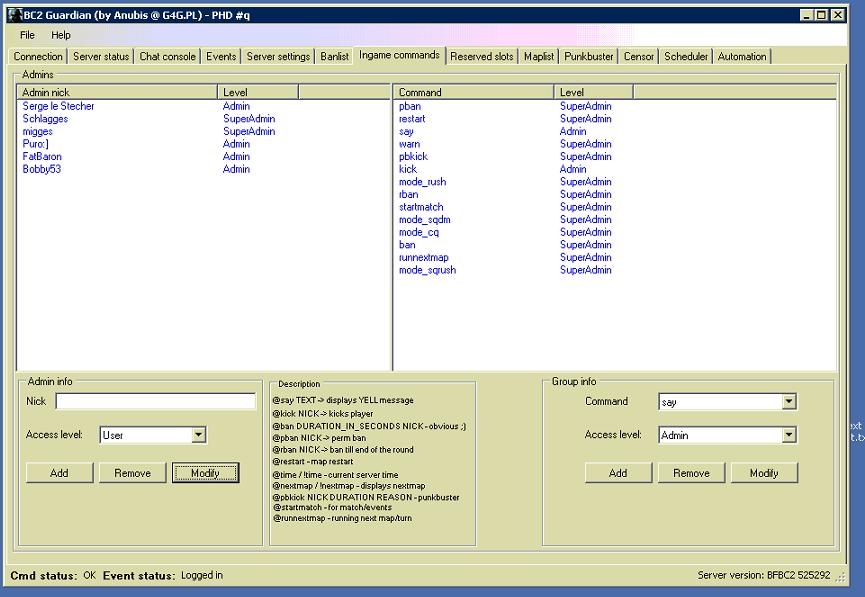Click Modify button in Admin info

[205, 473]
